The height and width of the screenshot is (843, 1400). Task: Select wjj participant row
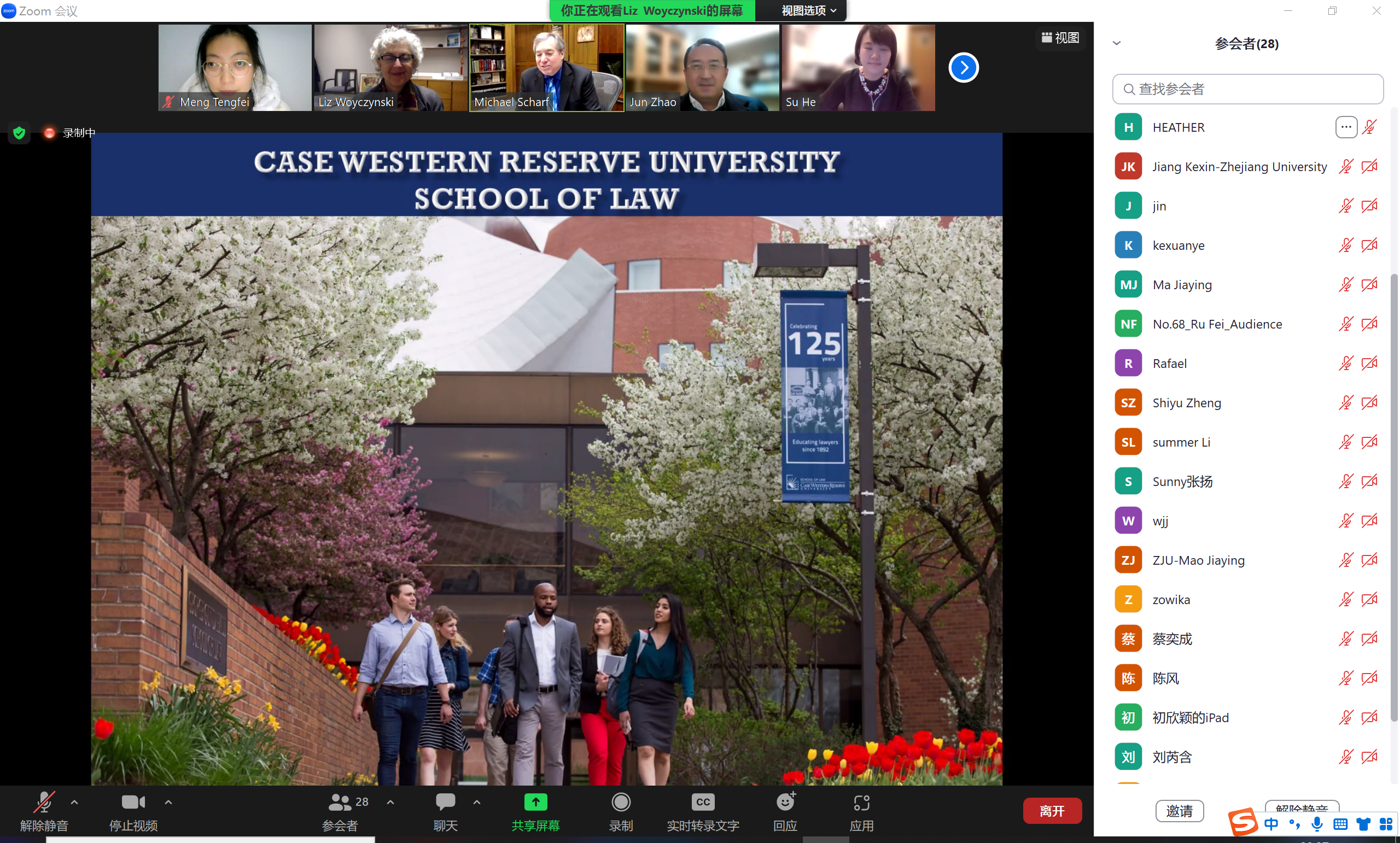click(x=1246, y=521)
